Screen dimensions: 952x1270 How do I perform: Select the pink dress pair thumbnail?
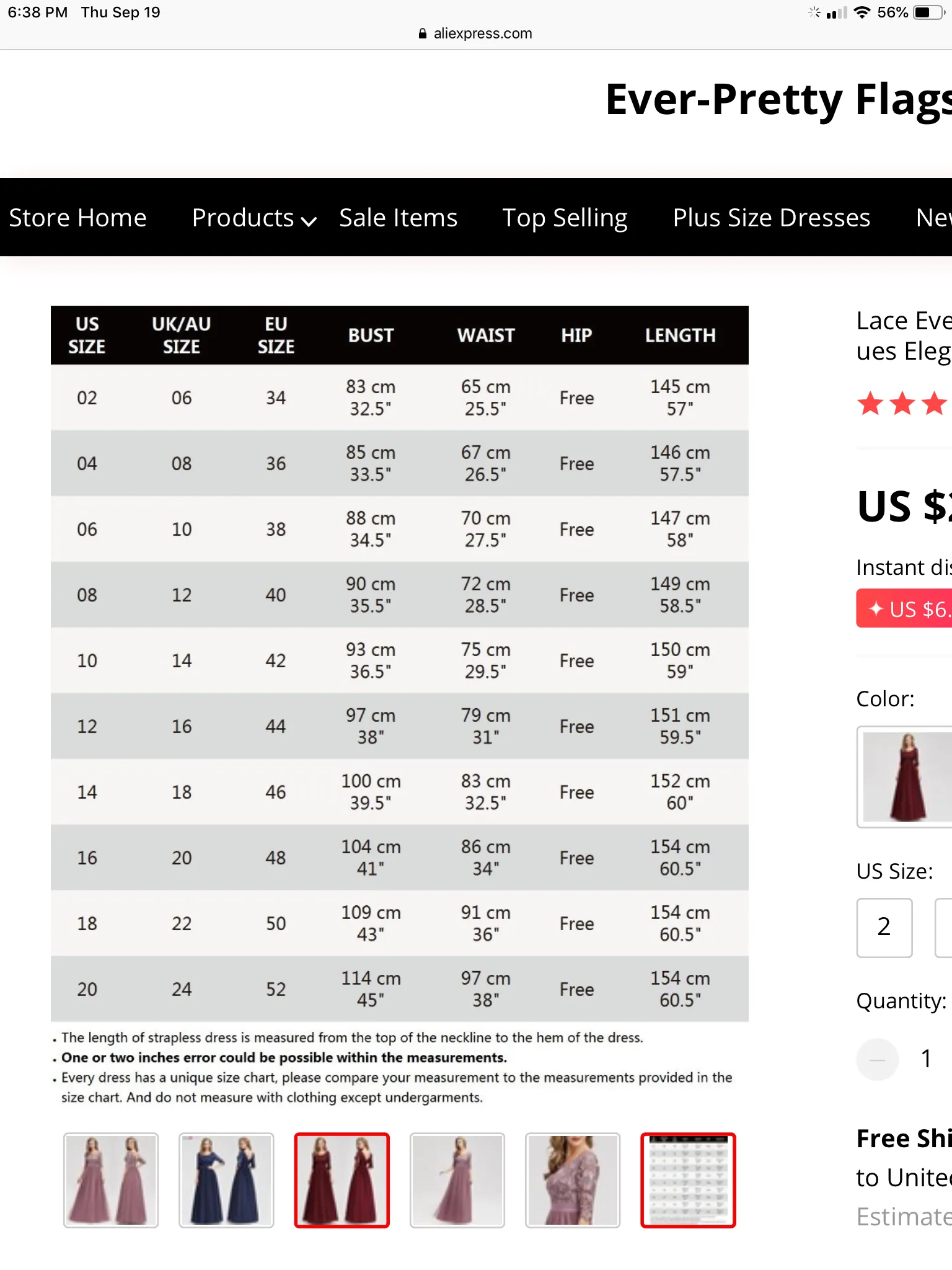(x=111, y=1180)
